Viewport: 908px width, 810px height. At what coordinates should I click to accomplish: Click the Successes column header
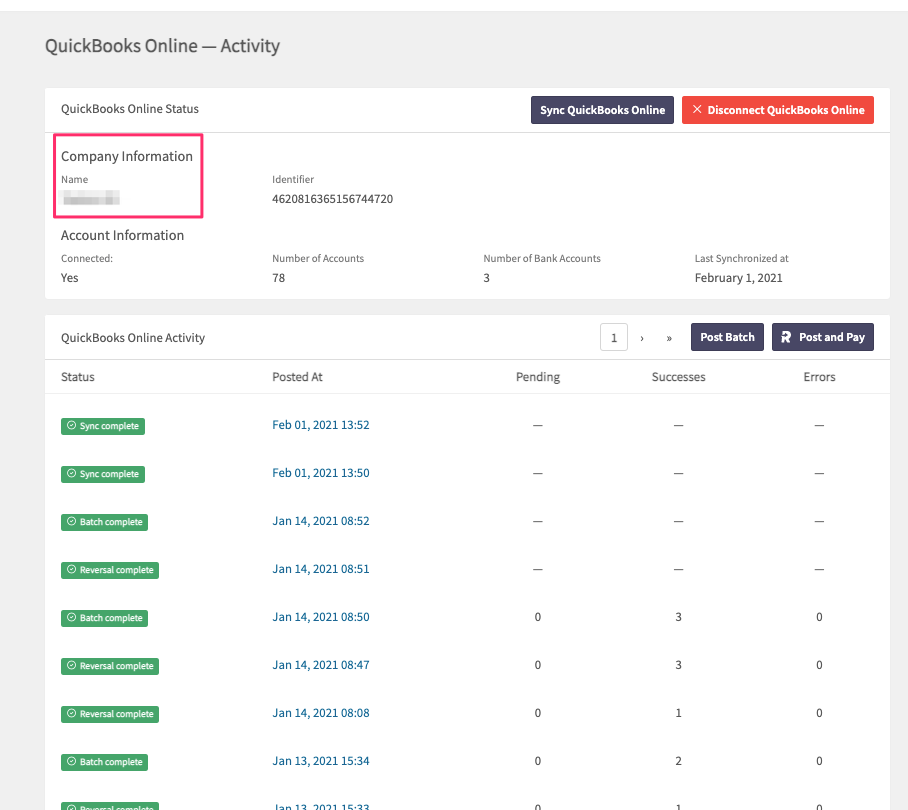[678, 377]
